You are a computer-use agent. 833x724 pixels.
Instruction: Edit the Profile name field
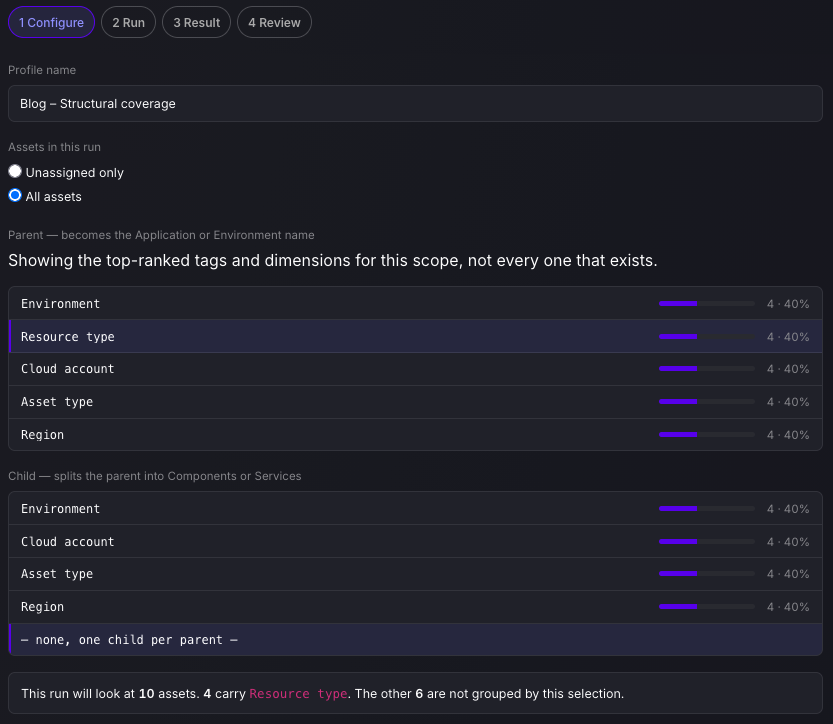tap(415, 104)
